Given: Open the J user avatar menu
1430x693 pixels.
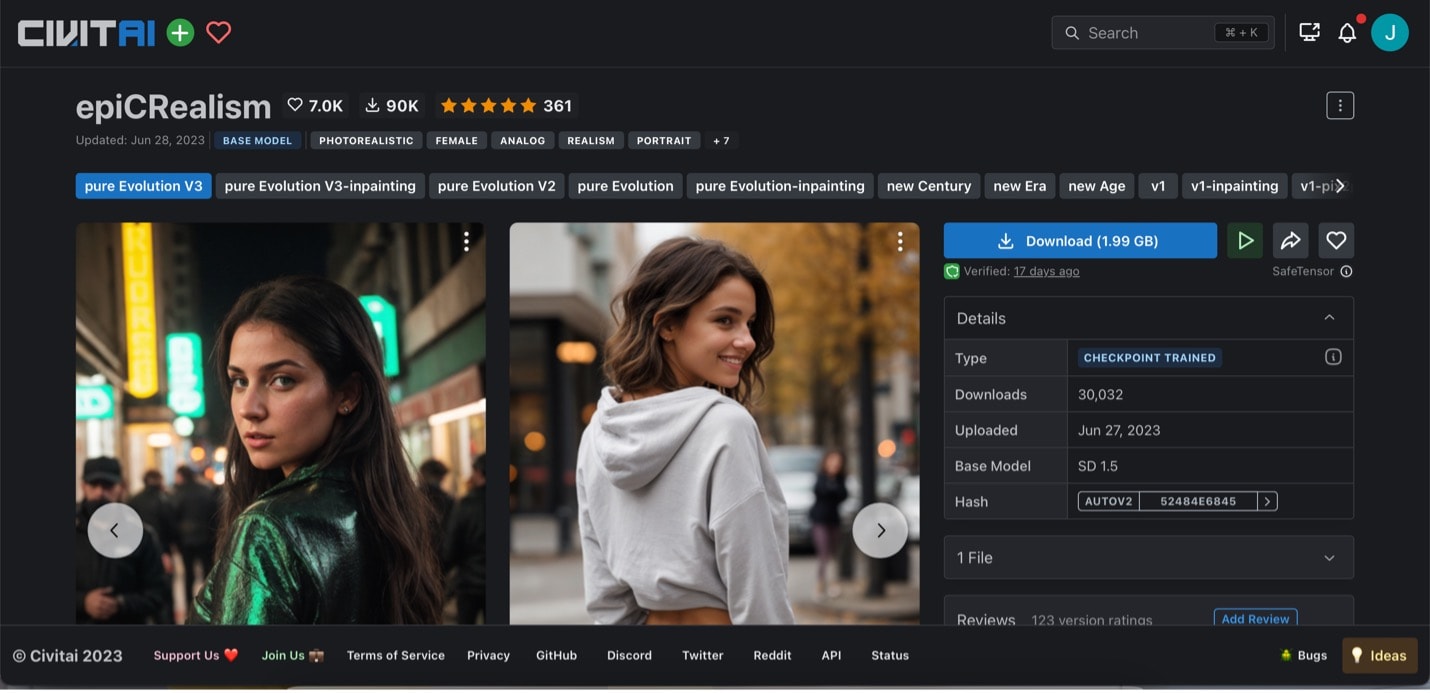Looking at the screenshot, I should 1390,33.
